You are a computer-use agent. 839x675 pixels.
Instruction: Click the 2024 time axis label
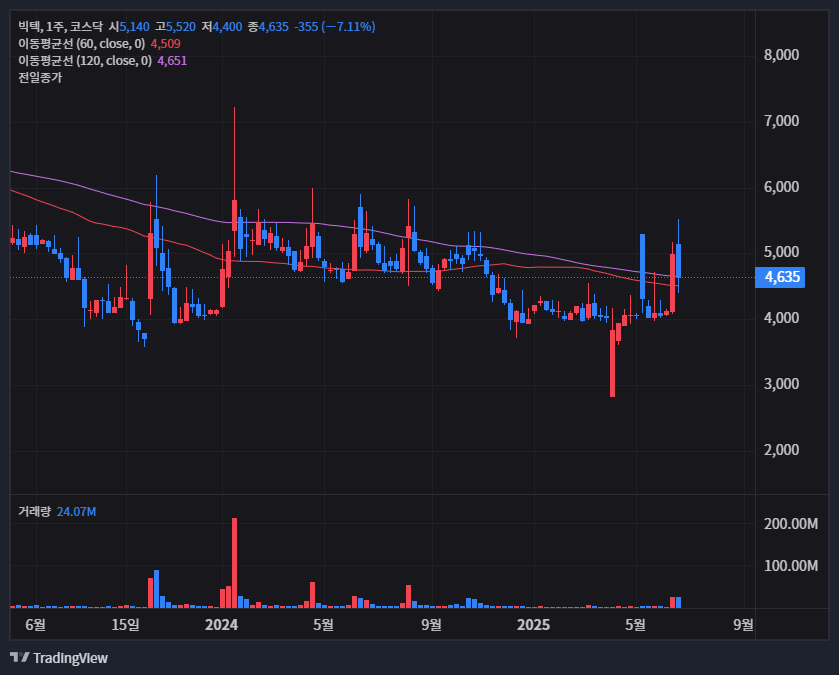(x=222, y=625)
